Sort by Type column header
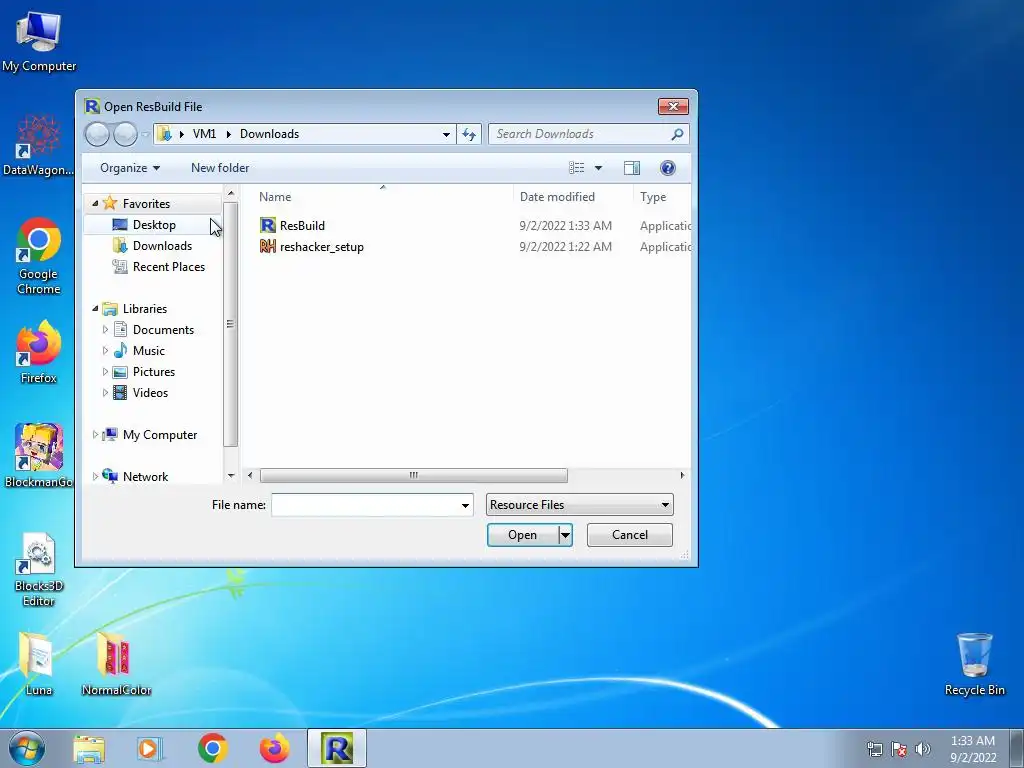The width and height of the screenshot is (1024, 768). click(x=653, y=197)
